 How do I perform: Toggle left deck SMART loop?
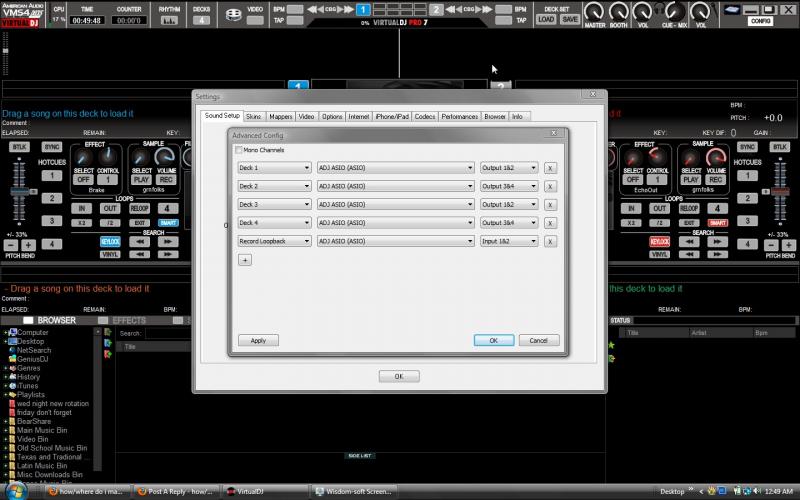tap(168, 223)
